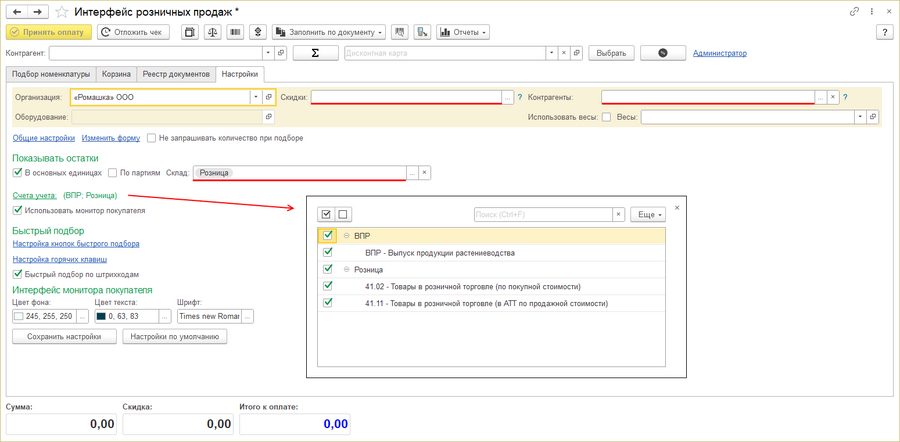Open the Заполнить по документу dropdown
The height and width of the screenshot is (442, 900).
[329, 32]
